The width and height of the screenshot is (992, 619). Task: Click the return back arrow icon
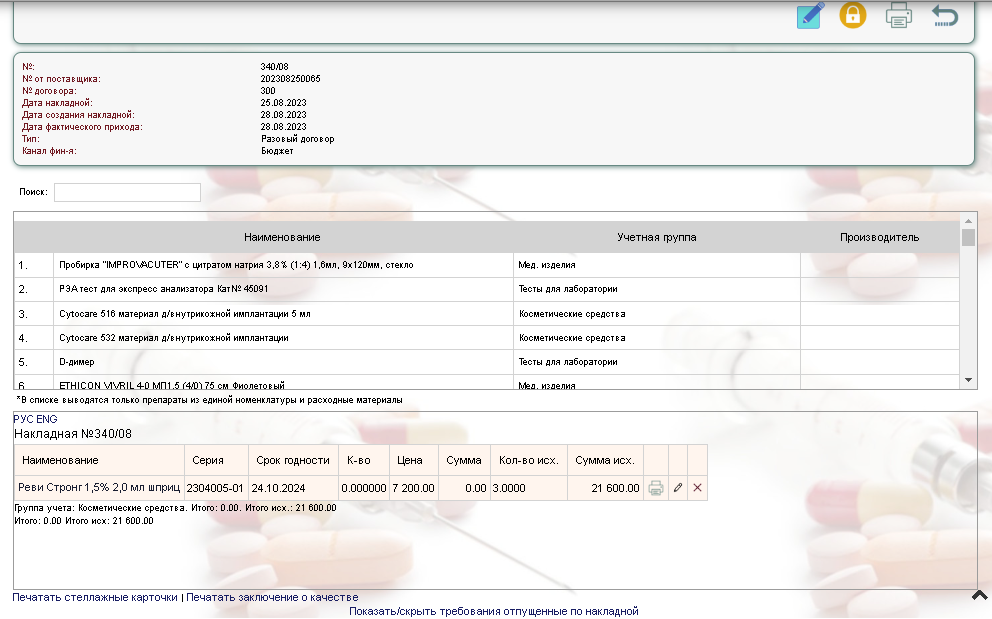coord(944,16)
